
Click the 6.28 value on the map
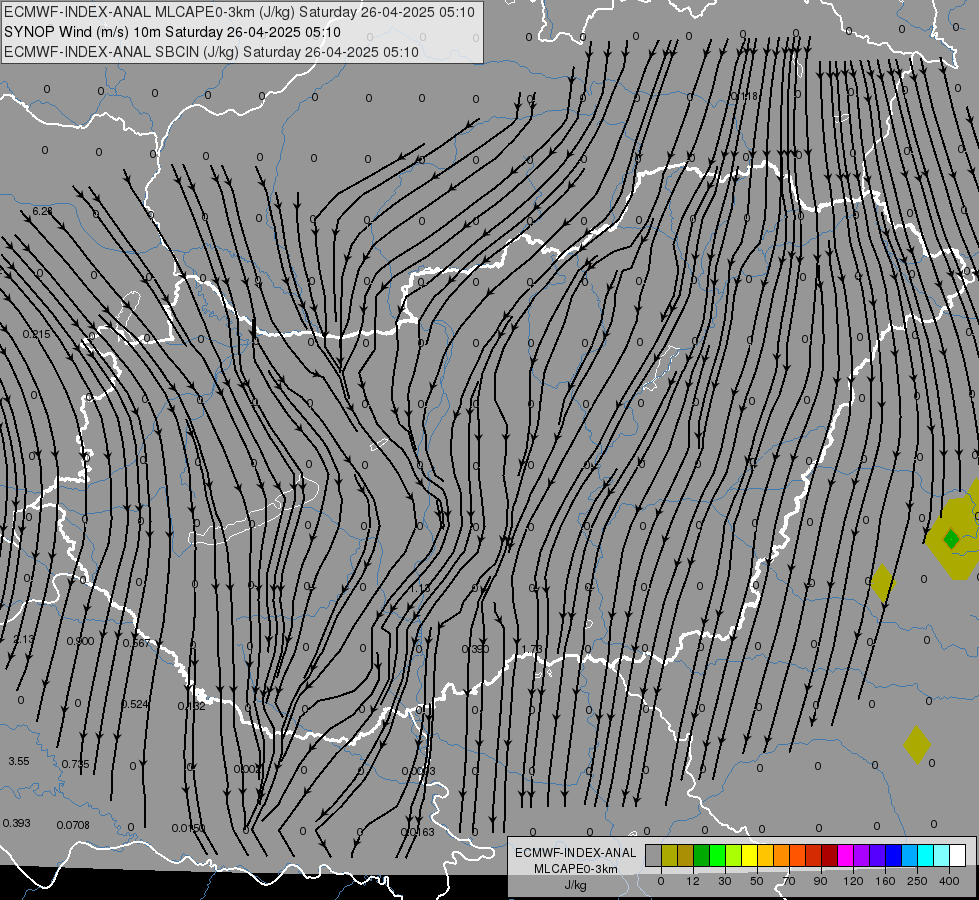coord(42,211)
